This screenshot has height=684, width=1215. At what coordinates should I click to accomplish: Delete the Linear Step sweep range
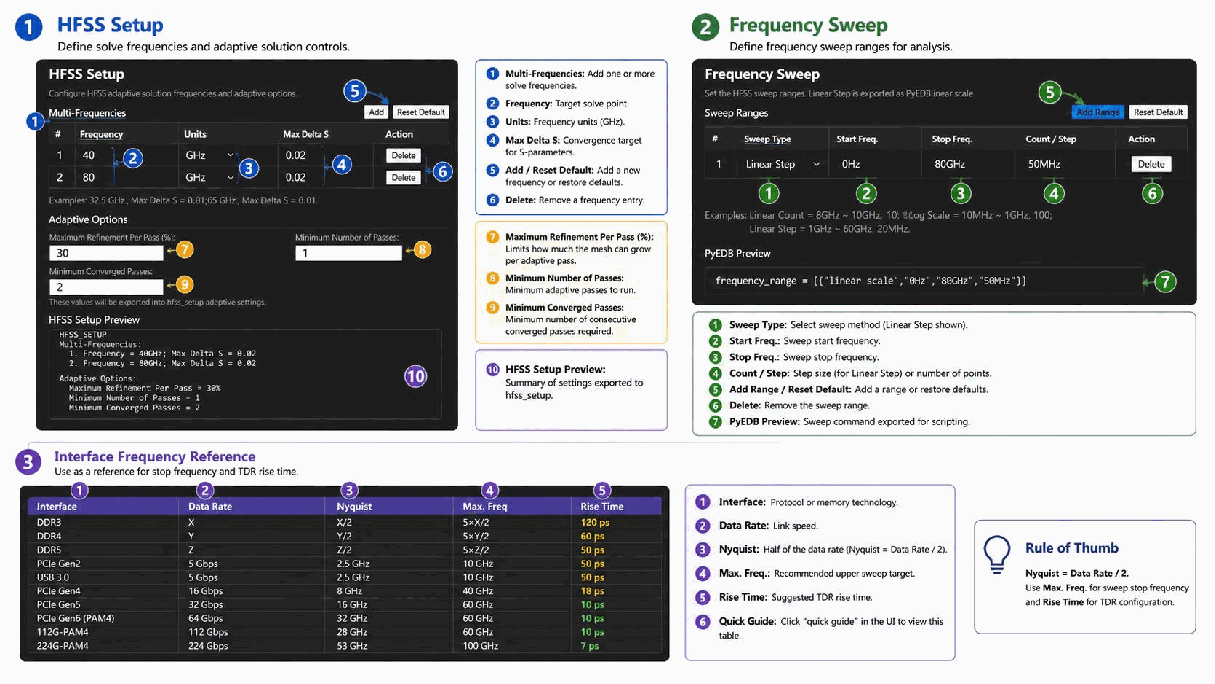(x=1151, y=164)
